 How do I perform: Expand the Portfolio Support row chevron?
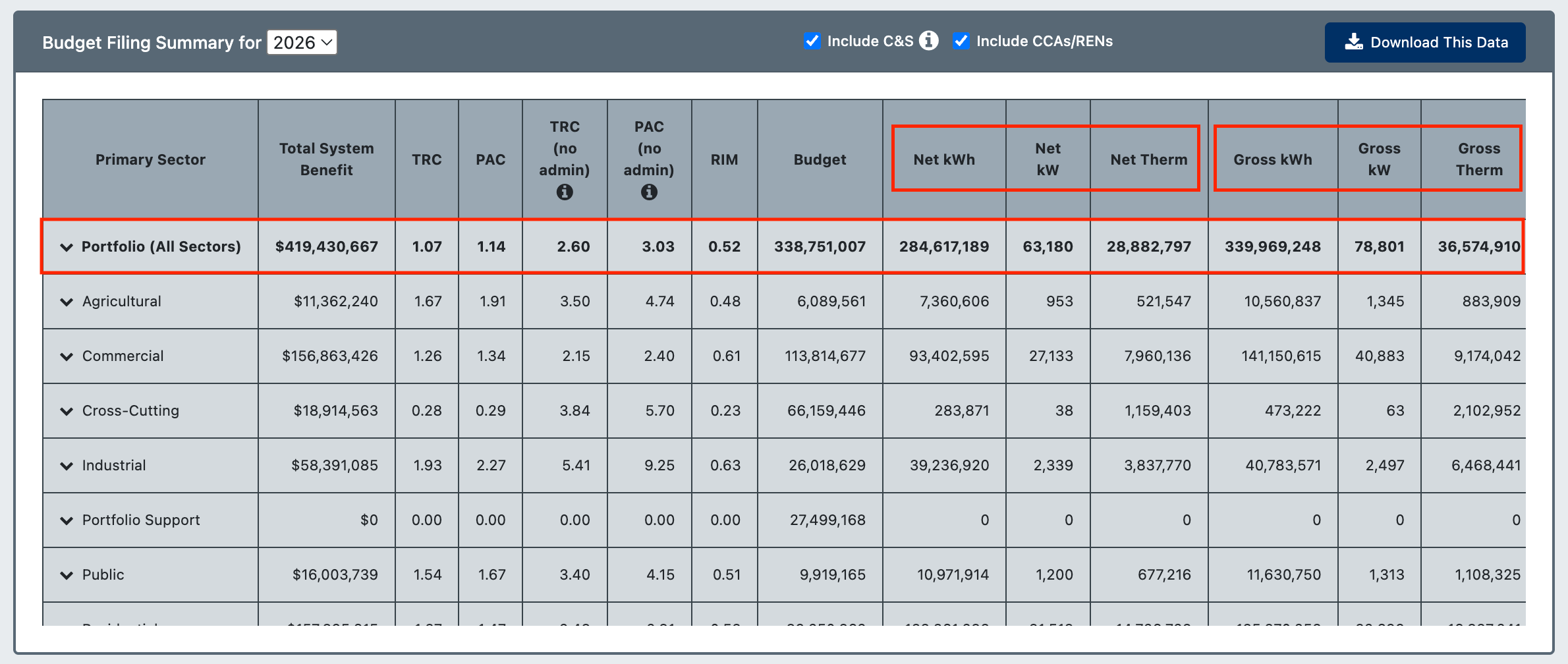(67, 520)
